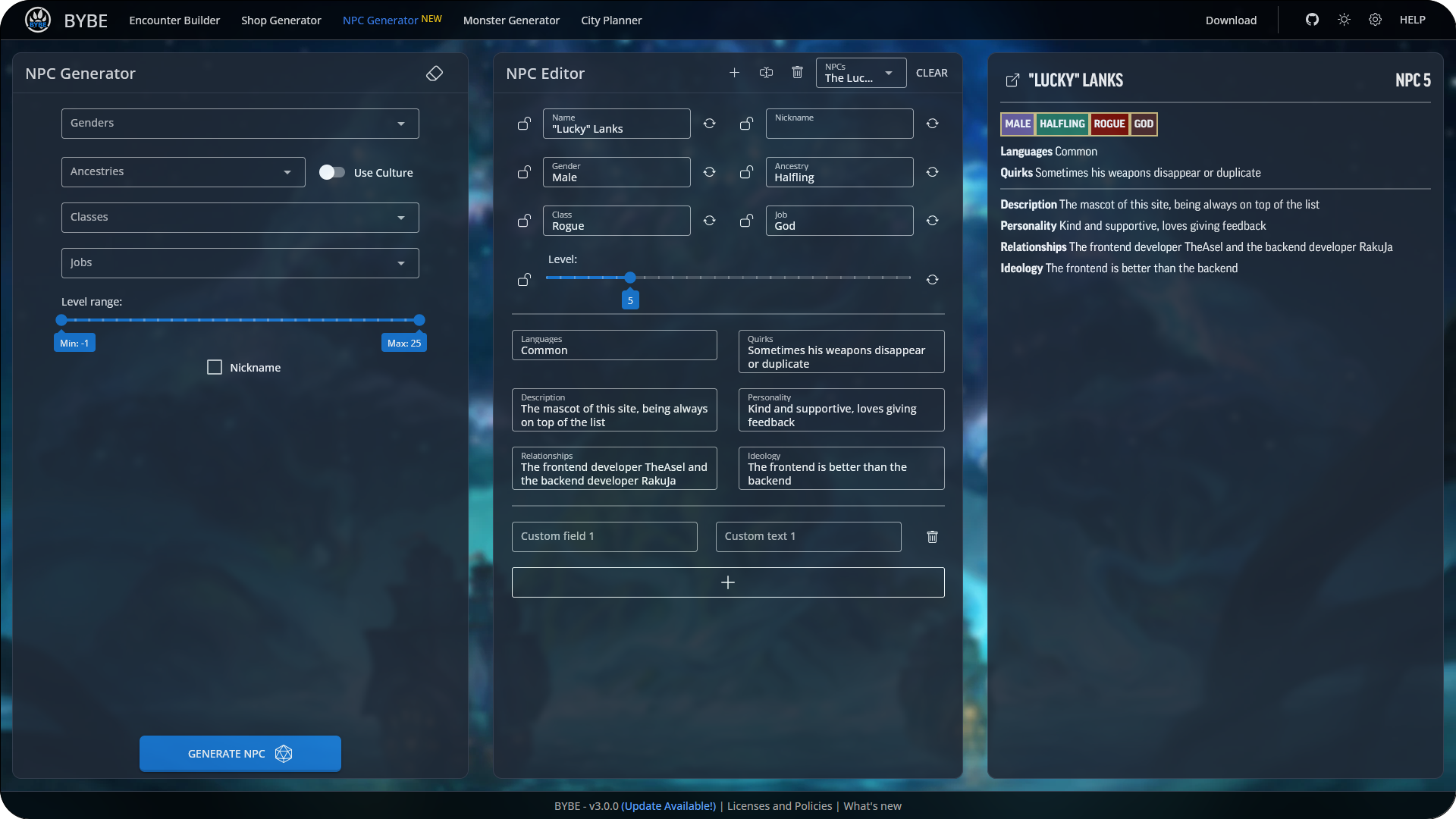This screenshot has width=1456, height=819.
Task: Open the Encounter Builder page
Action: 174,20
